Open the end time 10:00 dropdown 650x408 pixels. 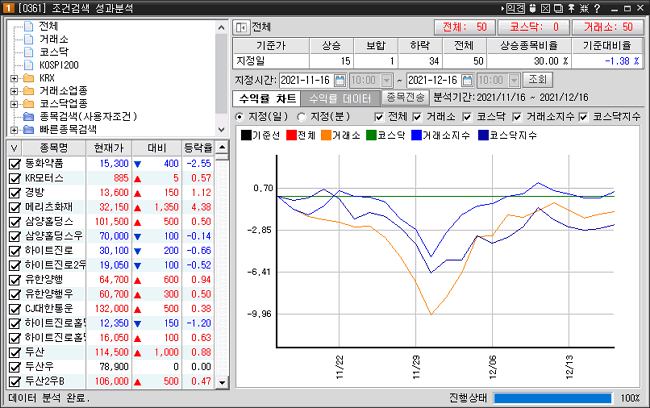514,80
